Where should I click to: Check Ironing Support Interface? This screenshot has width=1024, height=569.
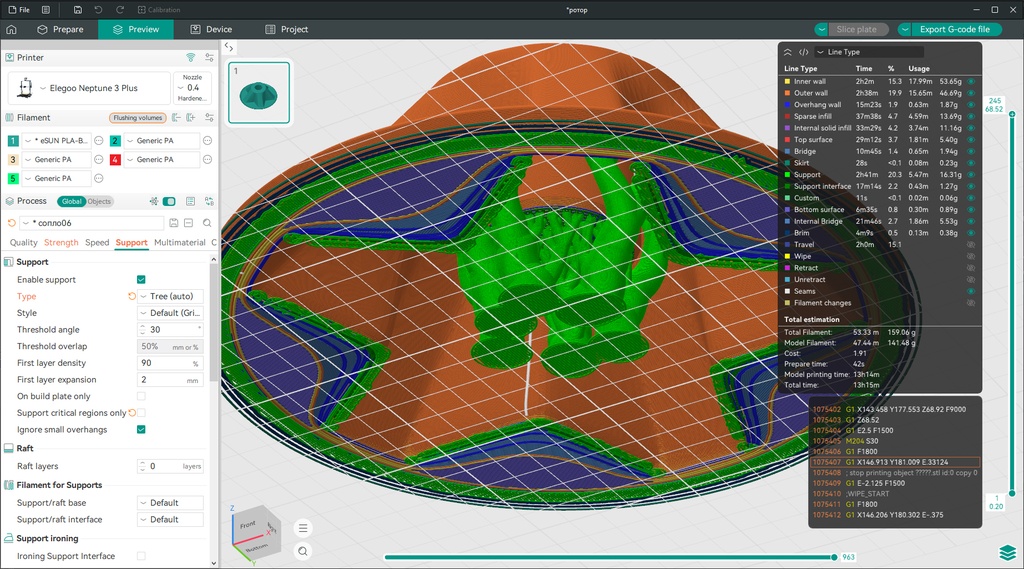pos(141,556)
